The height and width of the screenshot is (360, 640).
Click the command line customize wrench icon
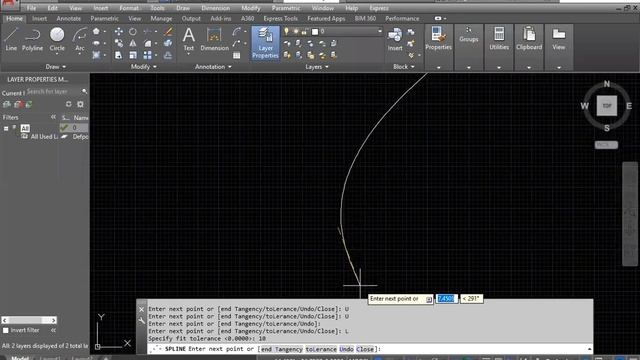click(x=142, y=321)
